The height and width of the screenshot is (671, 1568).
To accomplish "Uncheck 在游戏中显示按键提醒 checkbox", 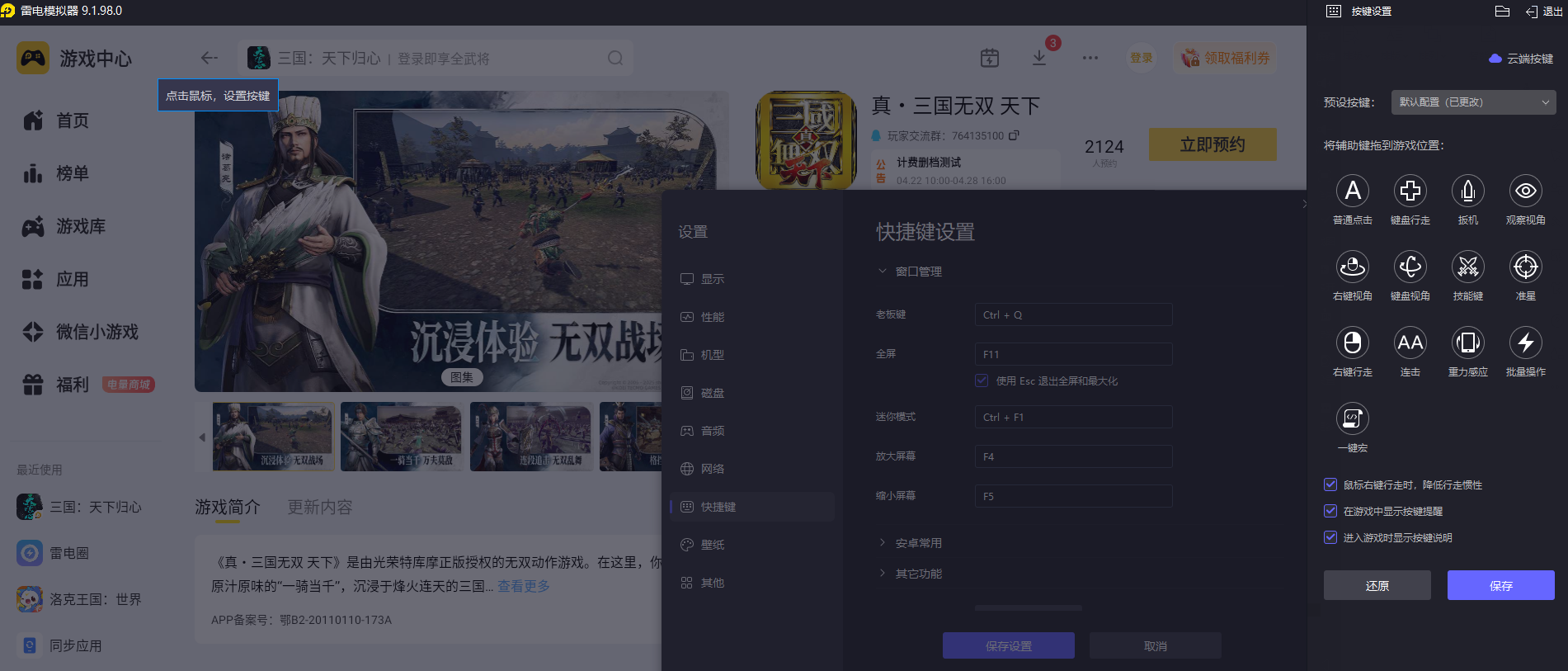I will click(1330, 511).
